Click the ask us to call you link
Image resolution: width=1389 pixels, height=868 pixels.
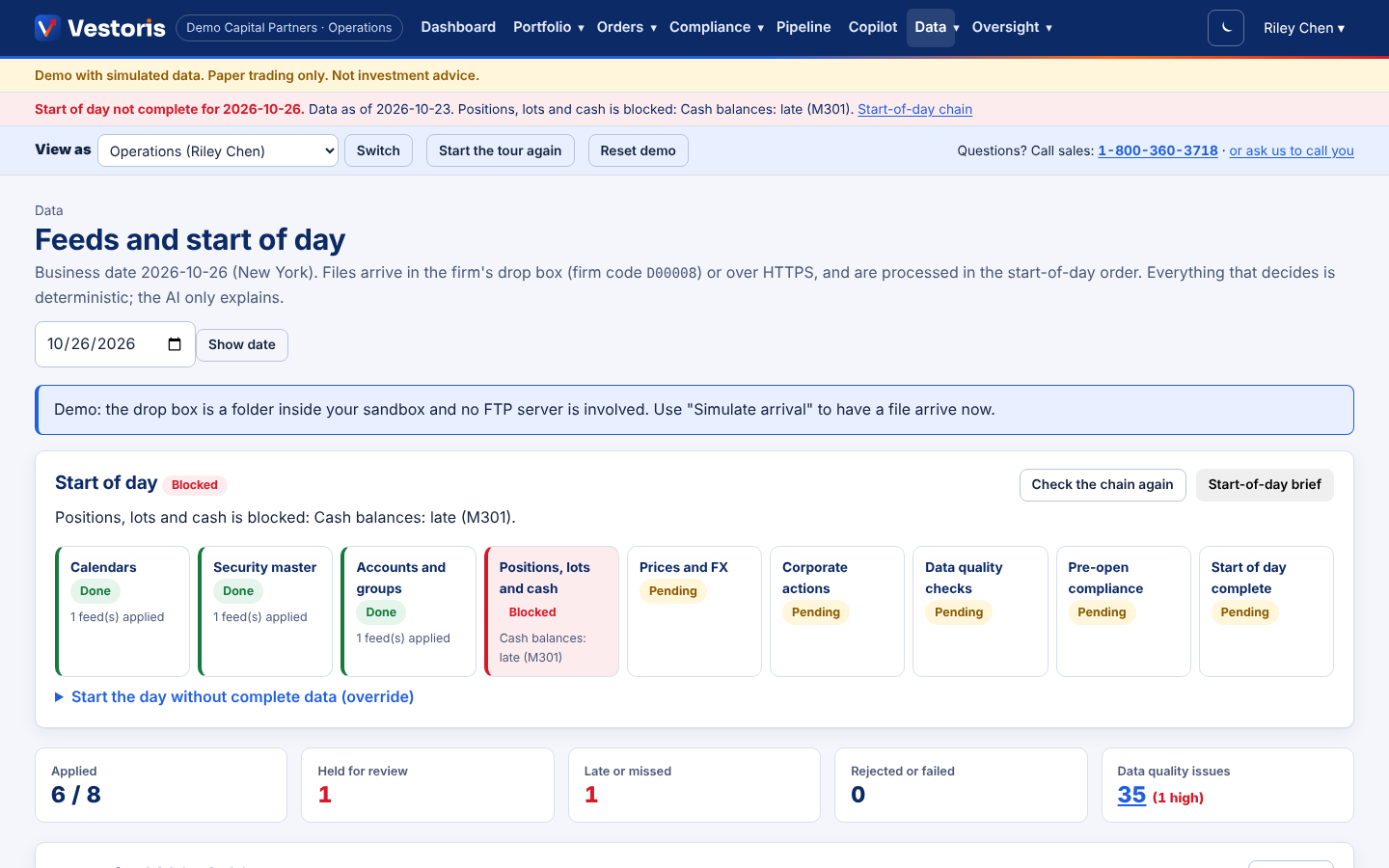1292,150
